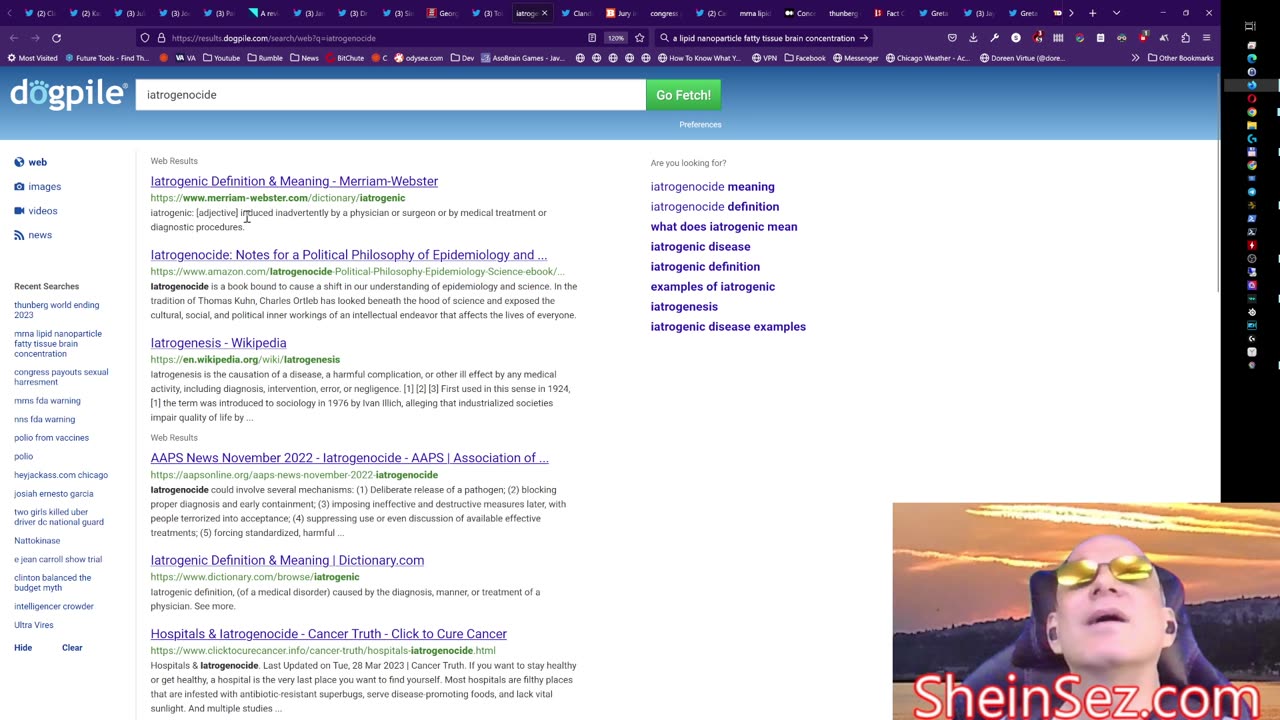Open the Other Bookmarks folder
This screenshot has height=720, width=1280.
coord(1180,58)
